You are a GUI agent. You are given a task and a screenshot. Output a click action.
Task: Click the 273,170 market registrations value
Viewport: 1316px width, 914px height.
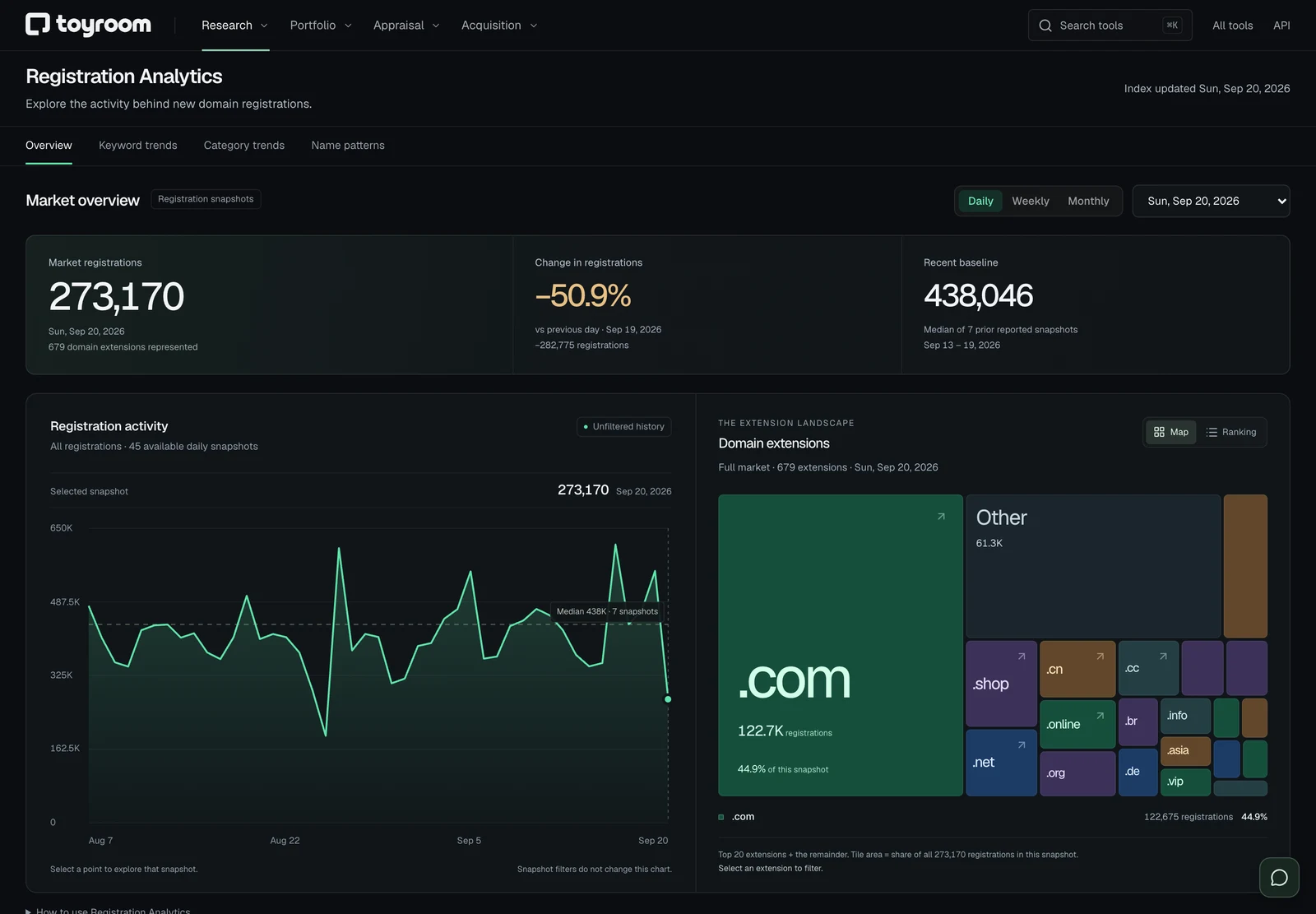pos(116,297)
